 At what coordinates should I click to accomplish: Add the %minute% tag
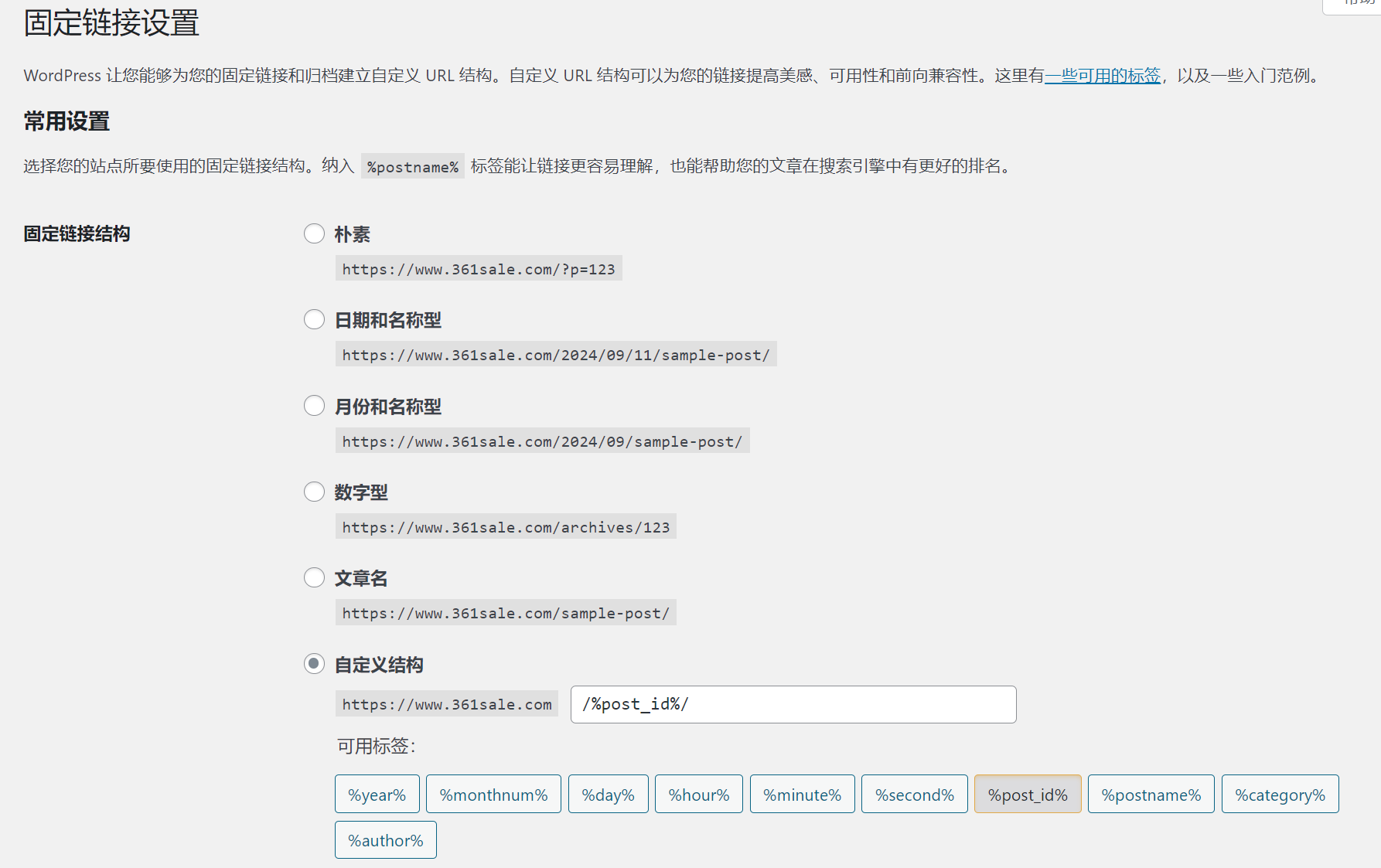click(802, 794)
